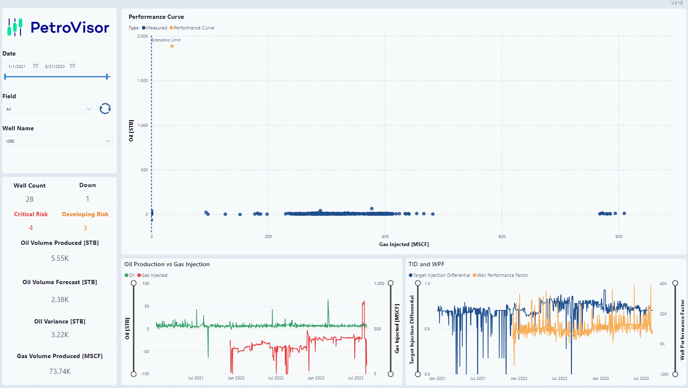Click the Gas Injected [MSCF] x-axis title
This screenshot has width=688, height=388.
click(x=404, y=244)
